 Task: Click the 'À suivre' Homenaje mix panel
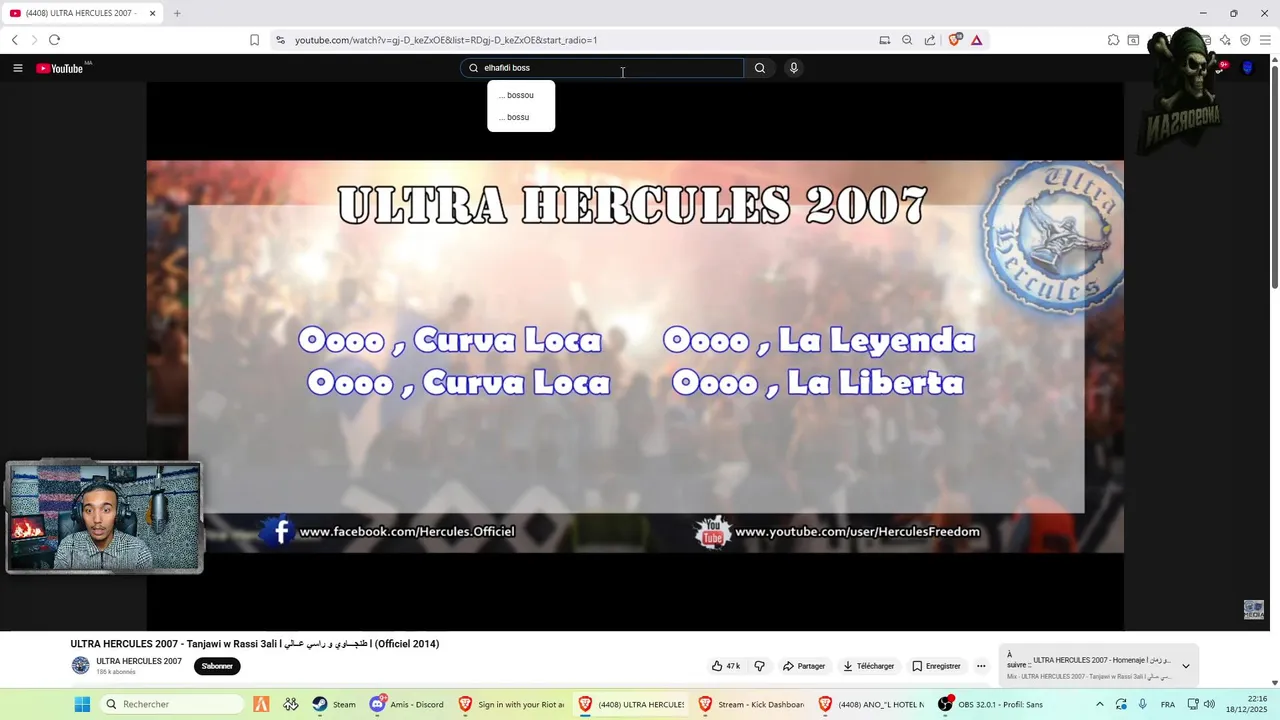tap(1098, 666)
